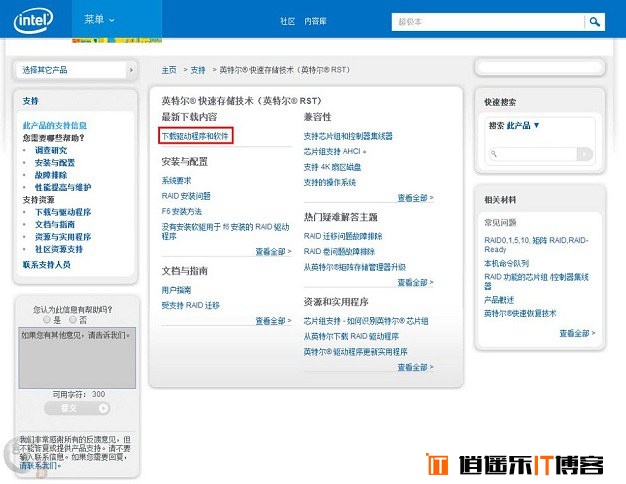Open 没有安装软驱用于 f6 安装的 RAID 驱动程序 link
This screenshot has width=626, height=484.
coord(225,232)
